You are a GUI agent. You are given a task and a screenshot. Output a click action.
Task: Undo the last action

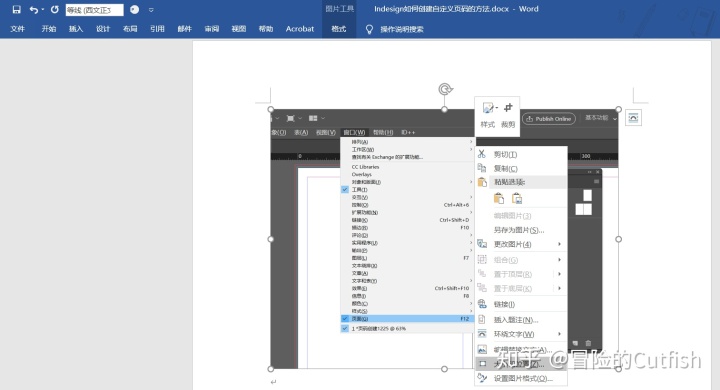tap(34, 10)
